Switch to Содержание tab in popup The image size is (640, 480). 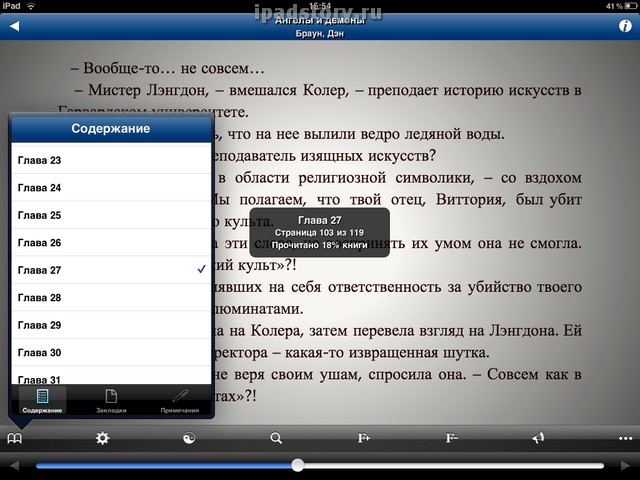[x=42, y=401]
